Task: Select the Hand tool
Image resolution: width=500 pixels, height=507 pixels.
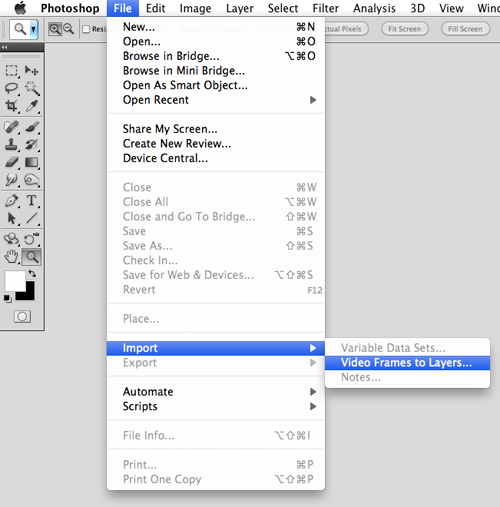Action: [11, 257]
